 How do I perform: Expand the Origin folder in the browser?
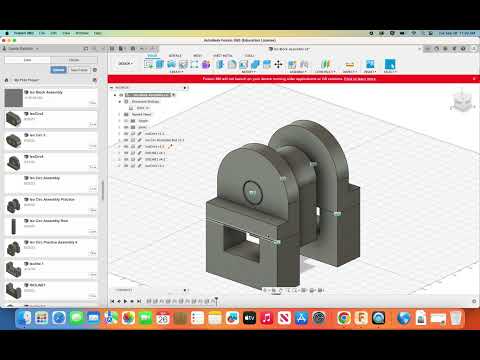pos(120,121)
